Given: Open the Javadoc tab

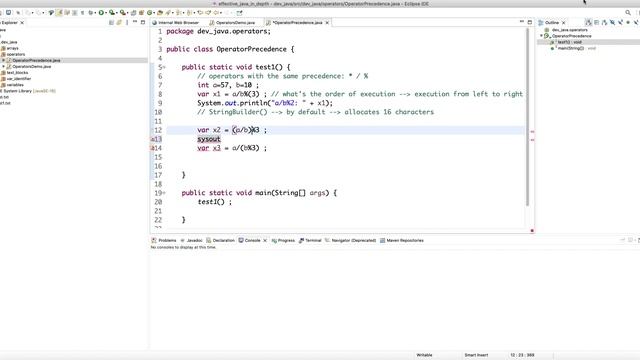Looking at the screenshot, I should 191,240.
